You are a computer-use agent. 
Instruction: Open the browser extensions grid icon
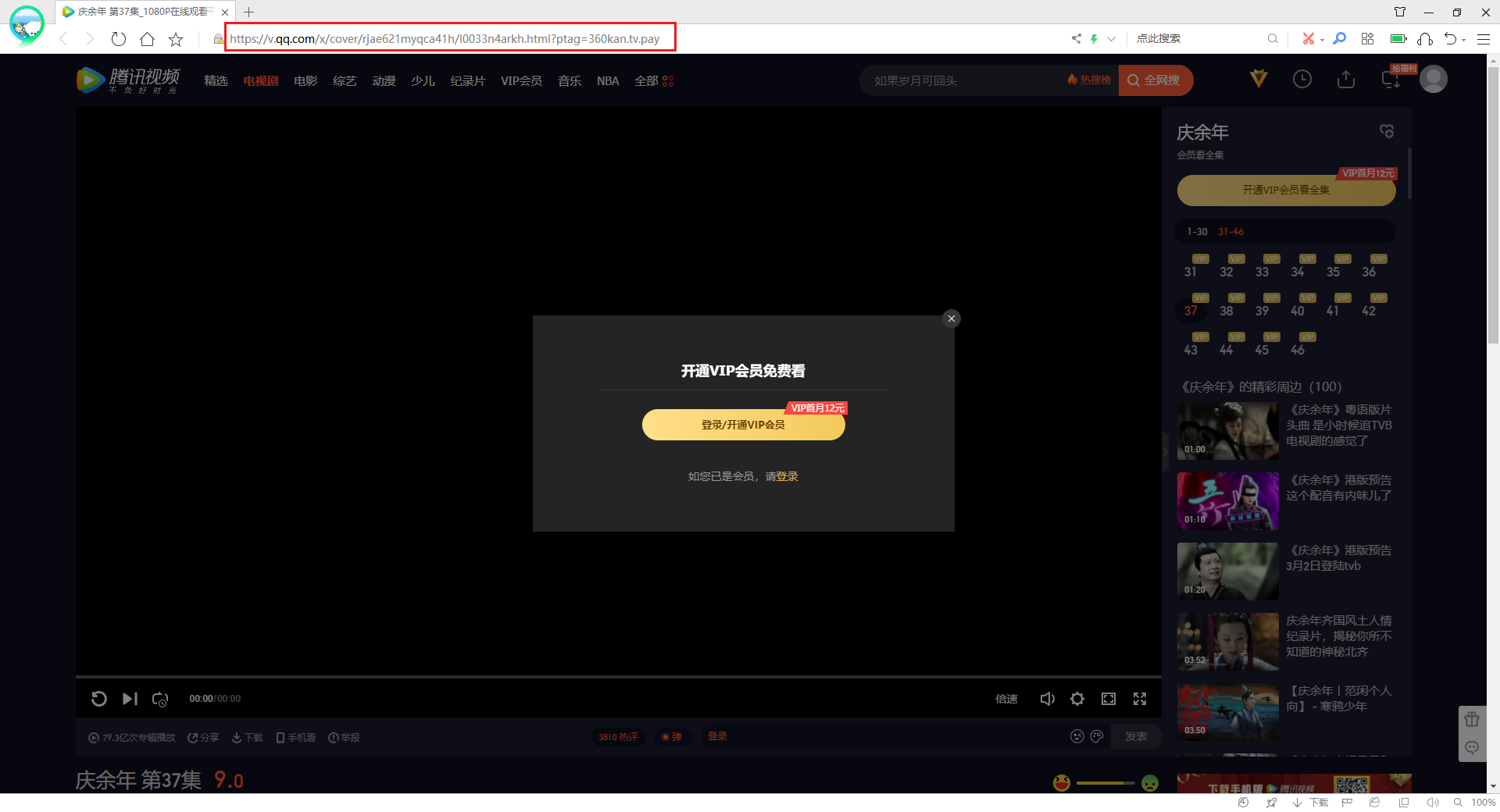tap(1367, 38)
